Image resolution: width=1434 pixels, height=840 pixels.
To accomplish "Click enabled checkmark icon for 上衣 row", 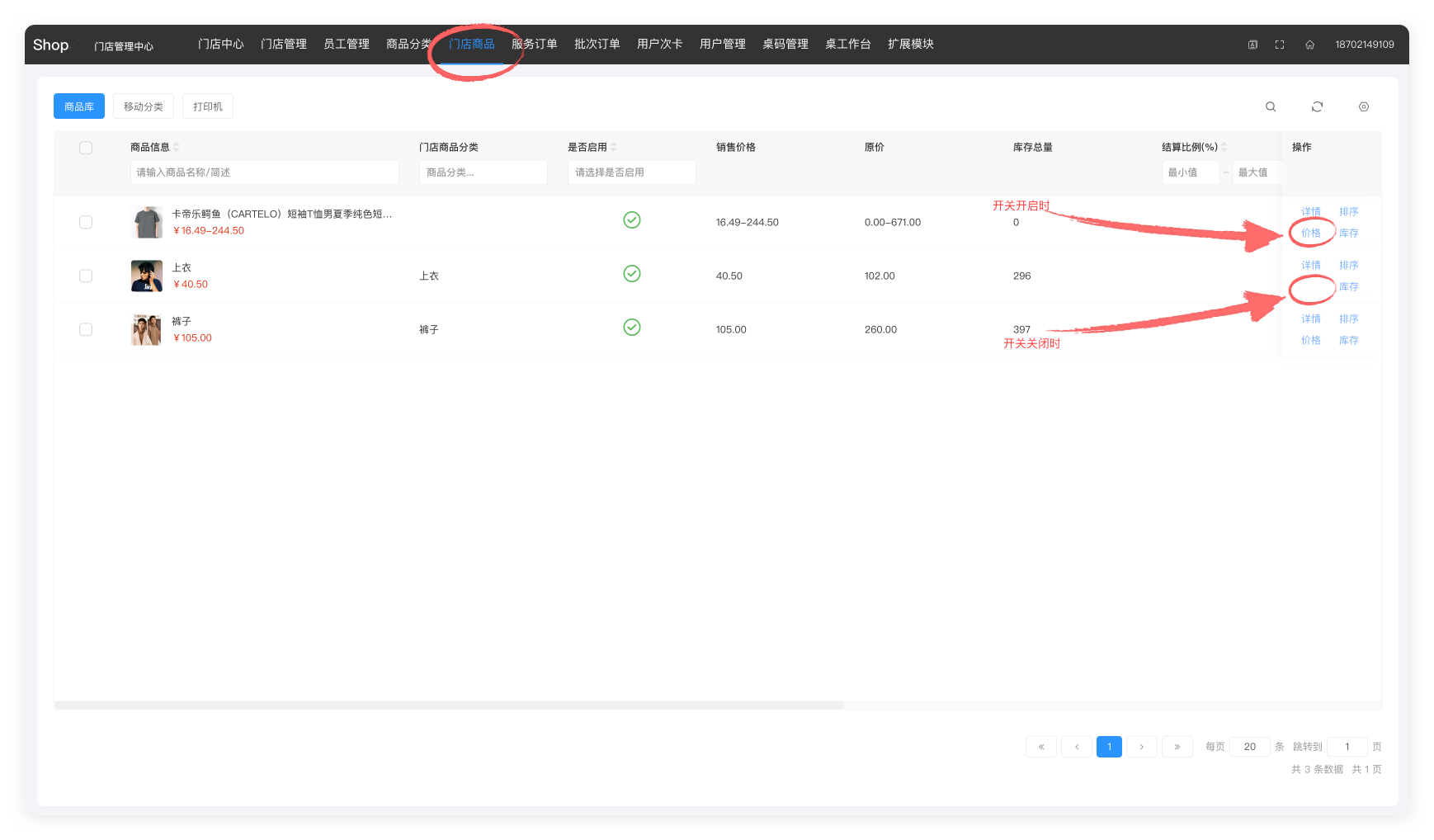I will pos(631,274).
